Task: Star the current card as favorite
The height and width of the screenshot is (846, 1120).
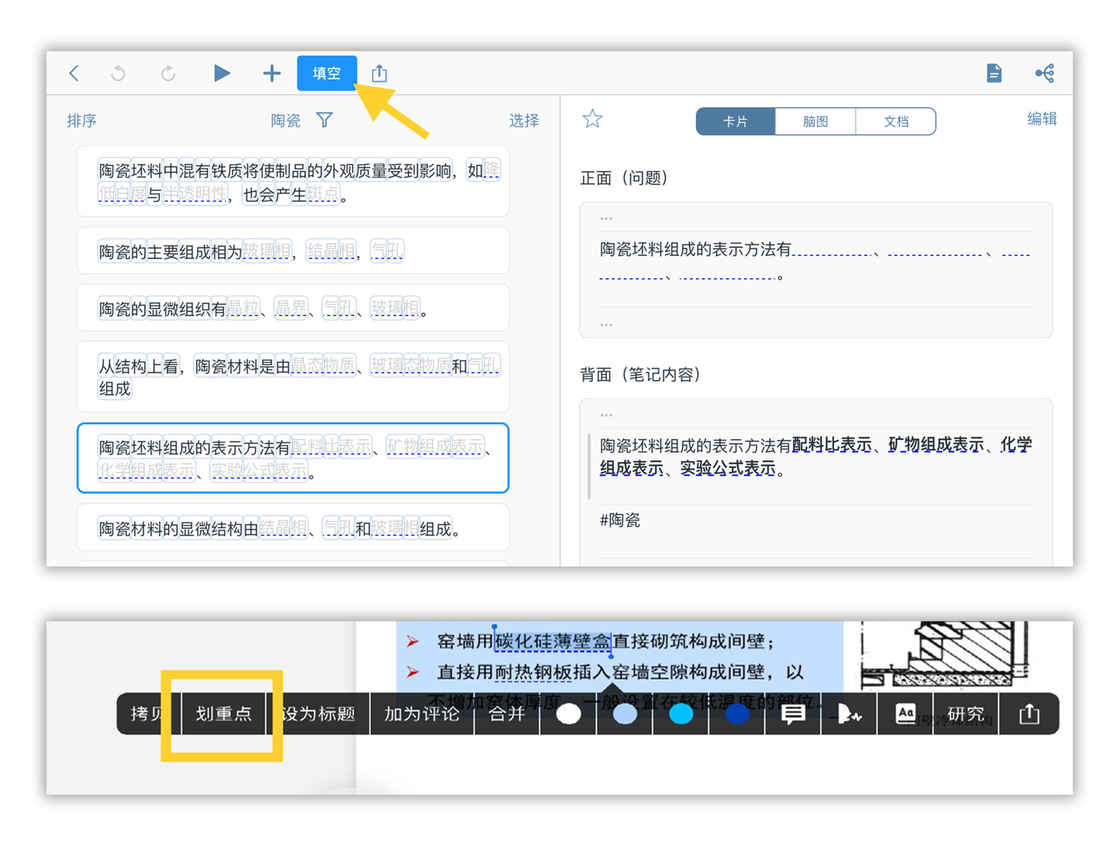Action: [592, 119]
